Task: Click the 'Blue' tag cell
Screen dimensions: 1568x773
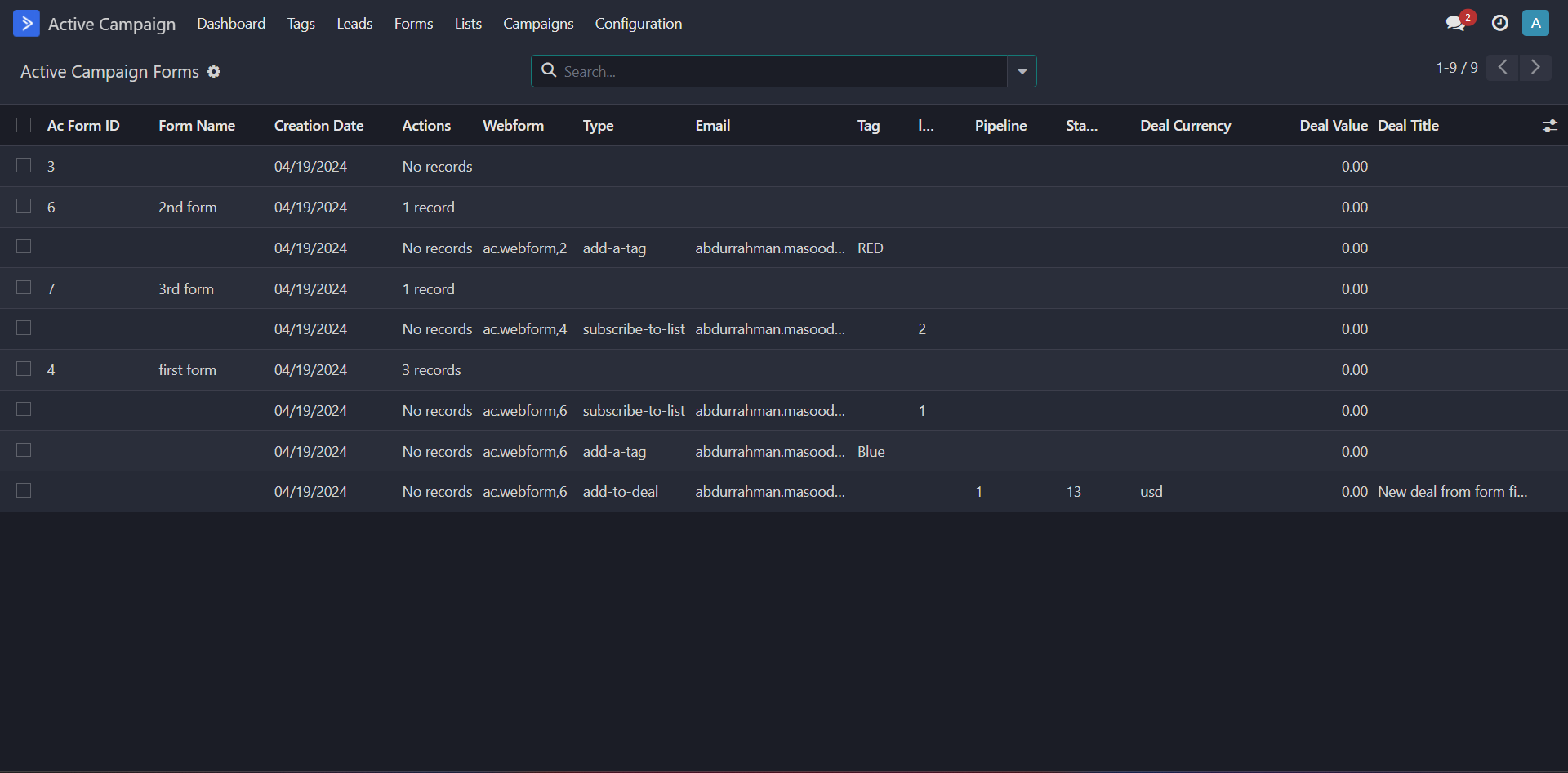Action: point(871,452)
